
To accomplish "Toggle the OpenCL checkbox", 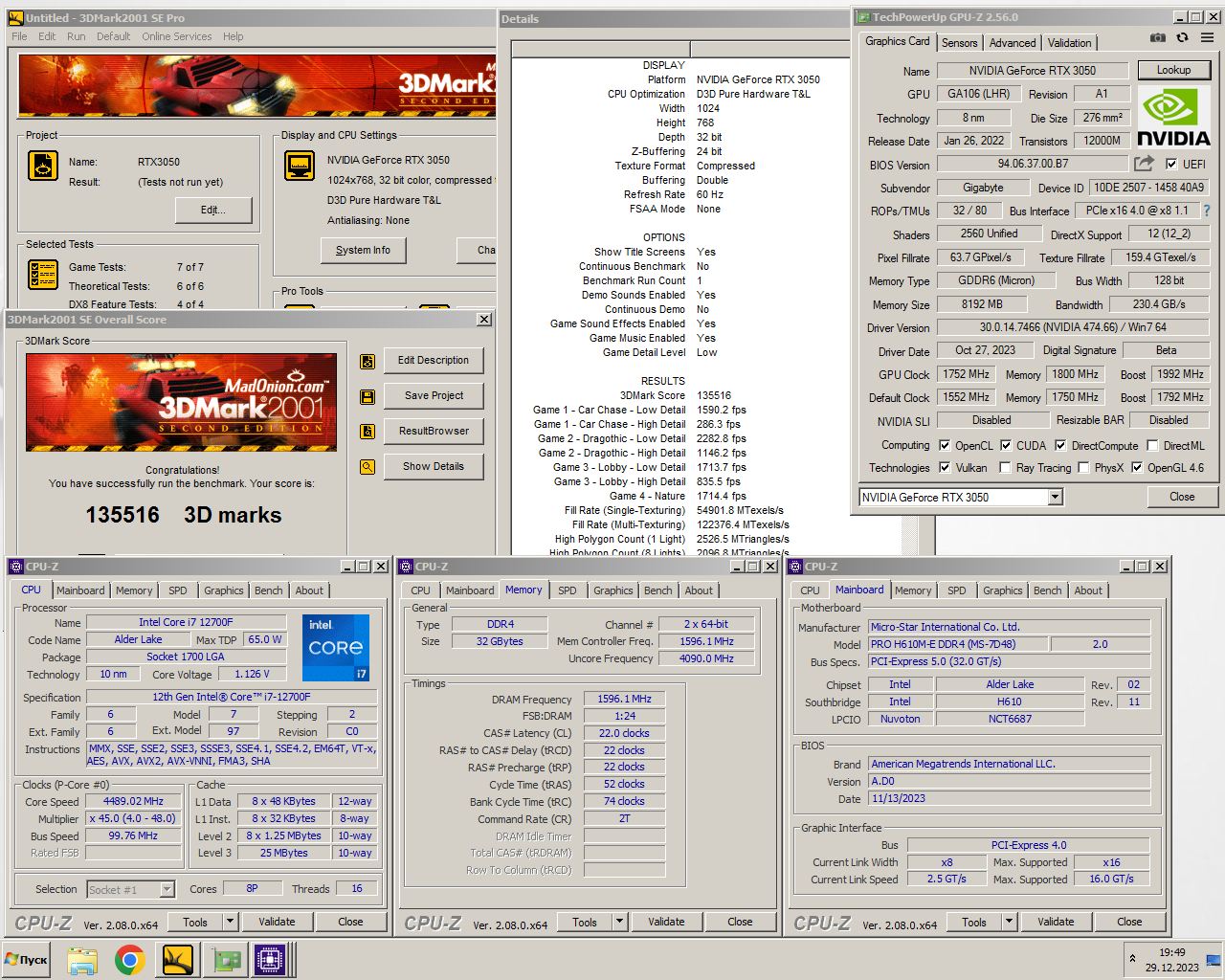I will [x=945, y=445].
